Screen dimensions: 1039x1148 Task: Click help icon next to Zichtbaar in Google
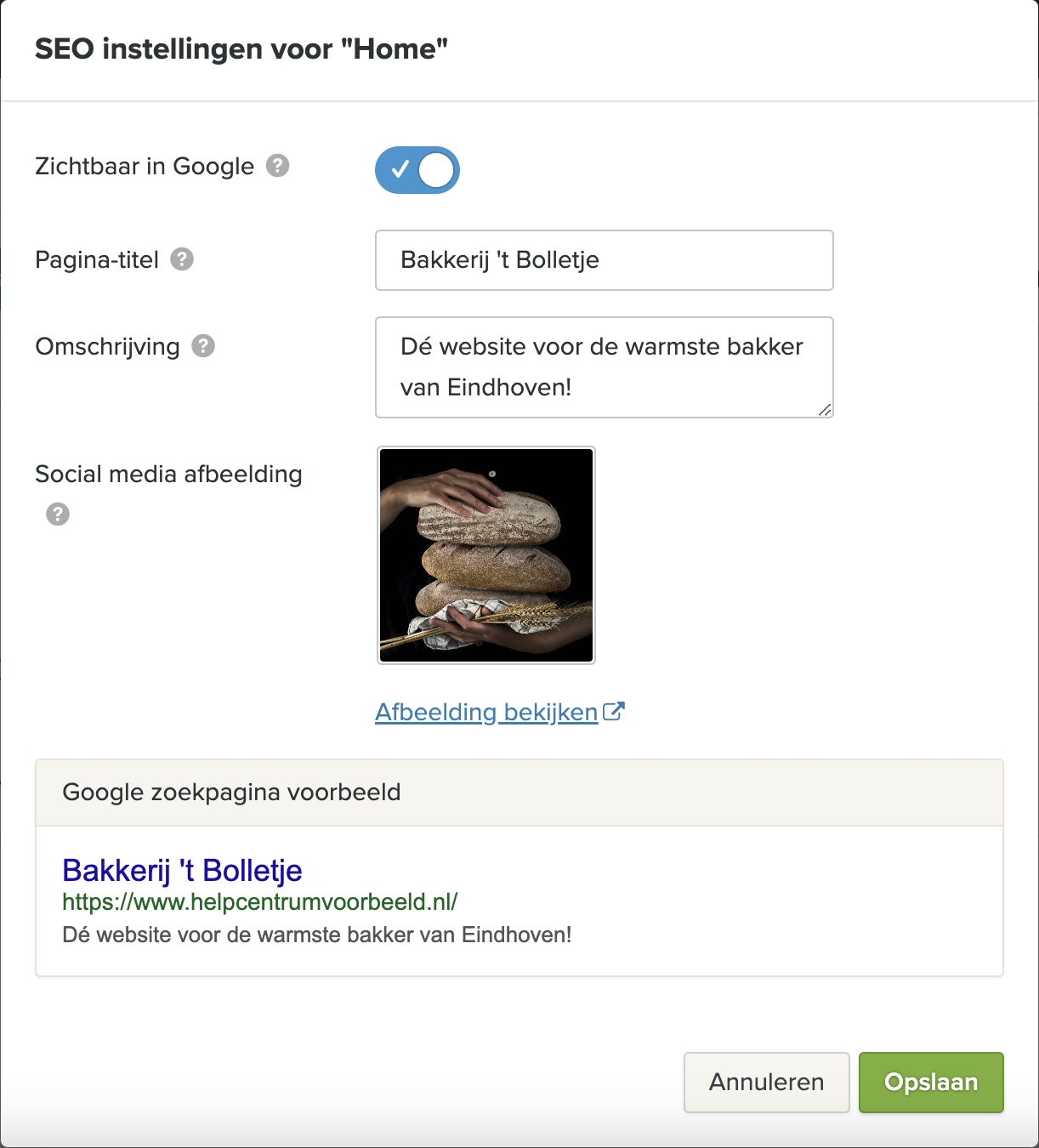[x=278, y=165]
